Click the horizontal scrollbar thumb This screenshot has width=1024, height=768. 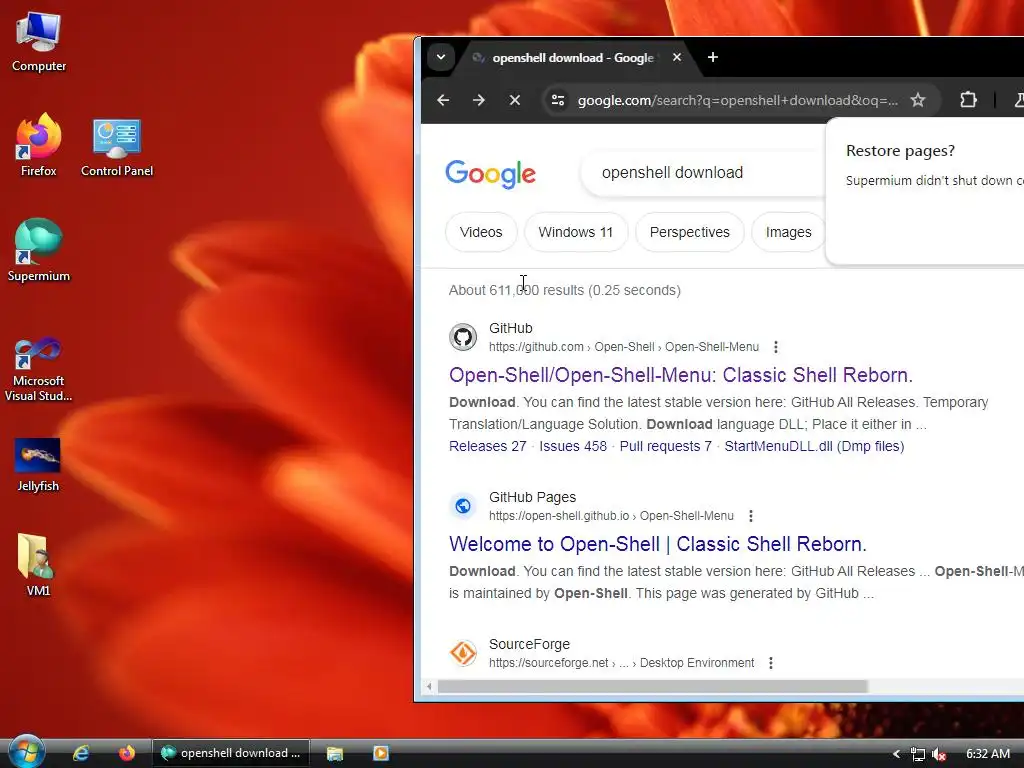tap(652, 686)
